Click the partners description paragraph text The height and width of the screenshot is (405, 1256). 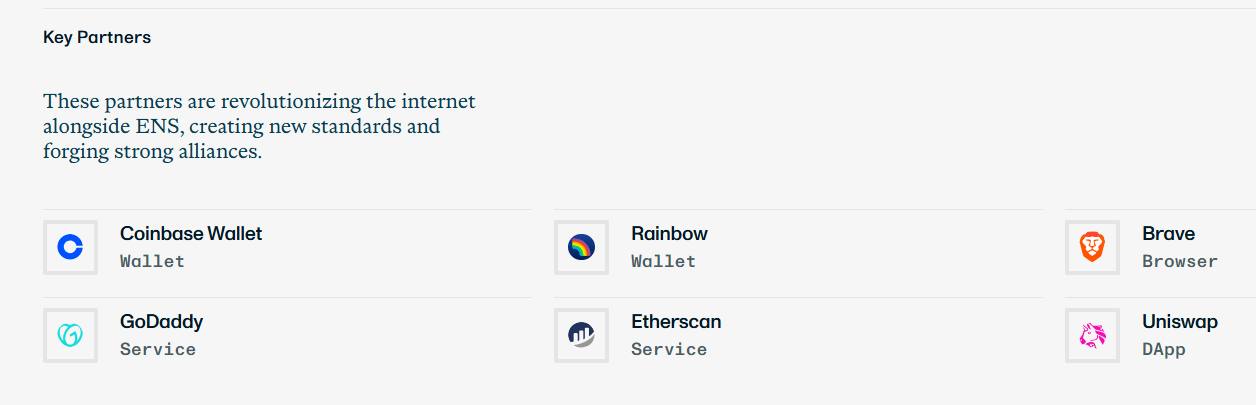[x=260, y=127]
